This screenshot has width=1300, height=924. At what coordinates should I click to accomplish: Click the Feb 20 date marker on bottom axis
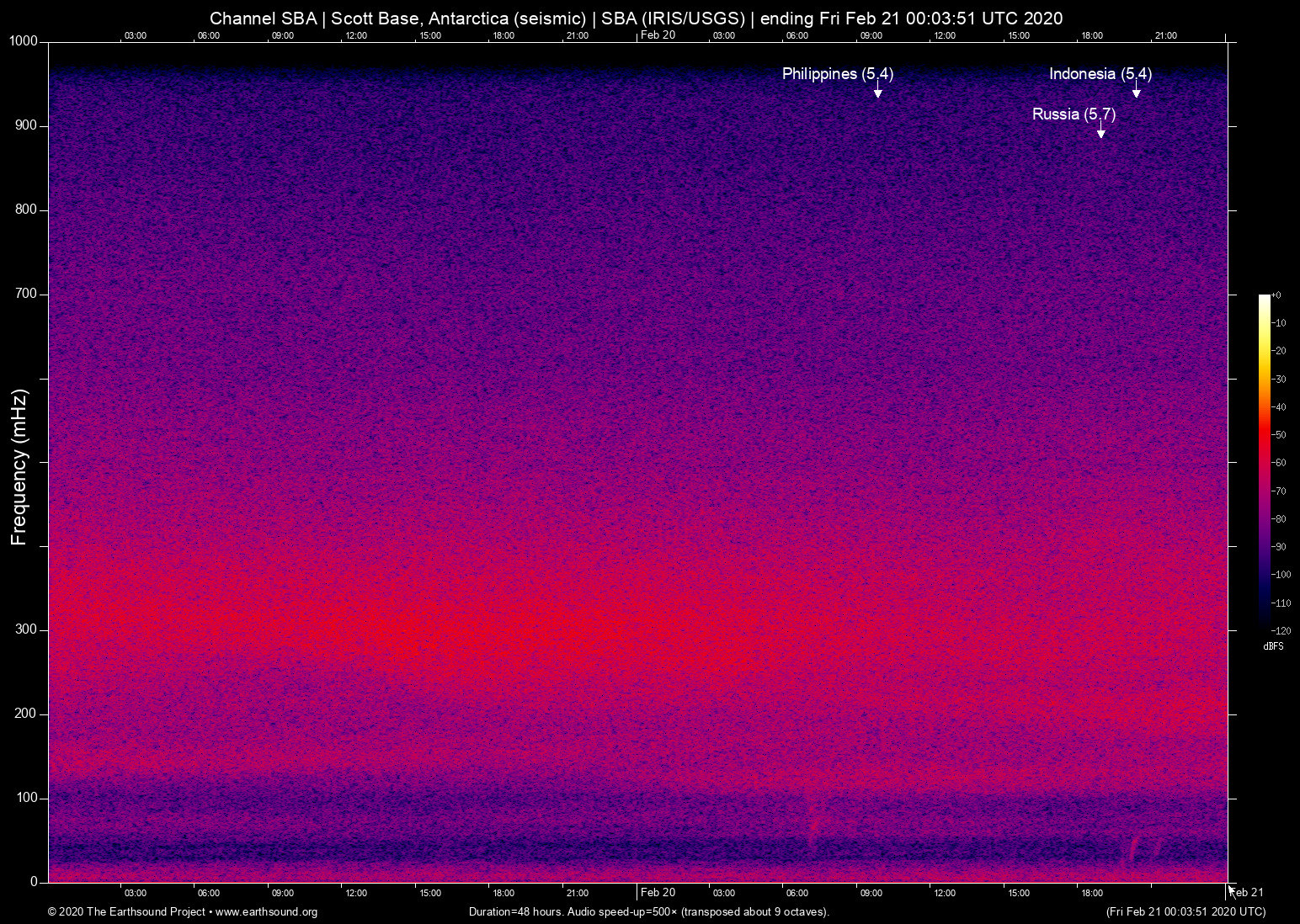point(658,892)
